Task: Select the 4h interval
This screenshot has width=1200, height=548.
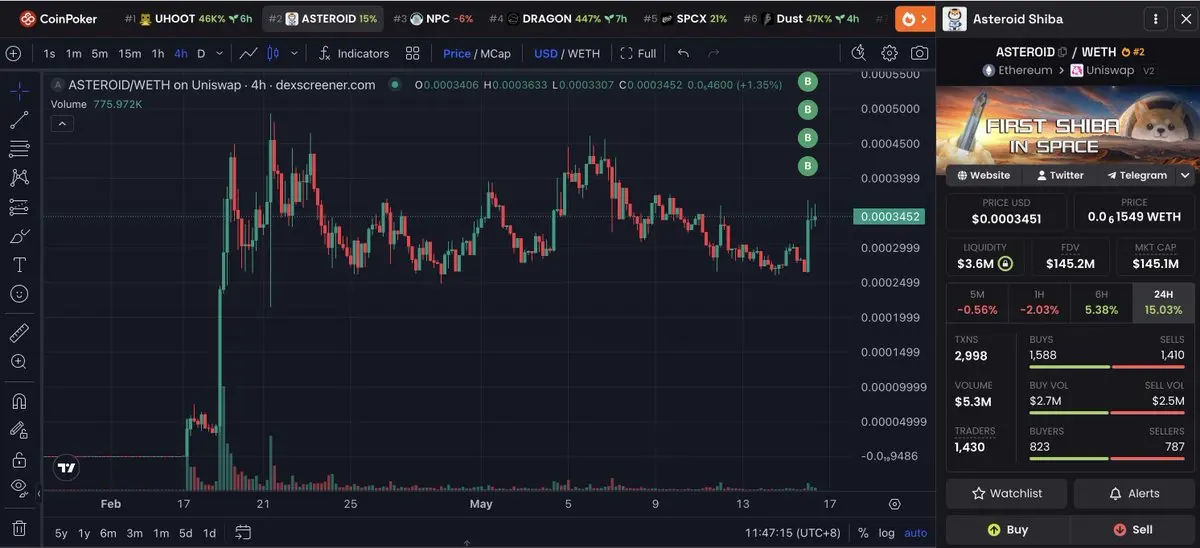Action: 181,53
